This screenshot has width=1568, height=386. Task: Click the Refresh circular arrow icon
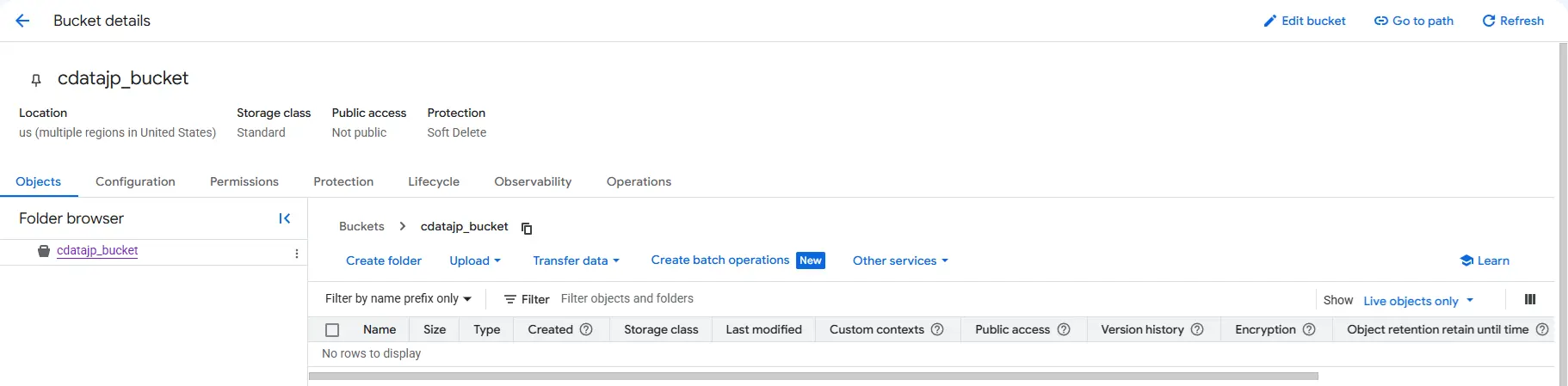tap(1489, 21)
